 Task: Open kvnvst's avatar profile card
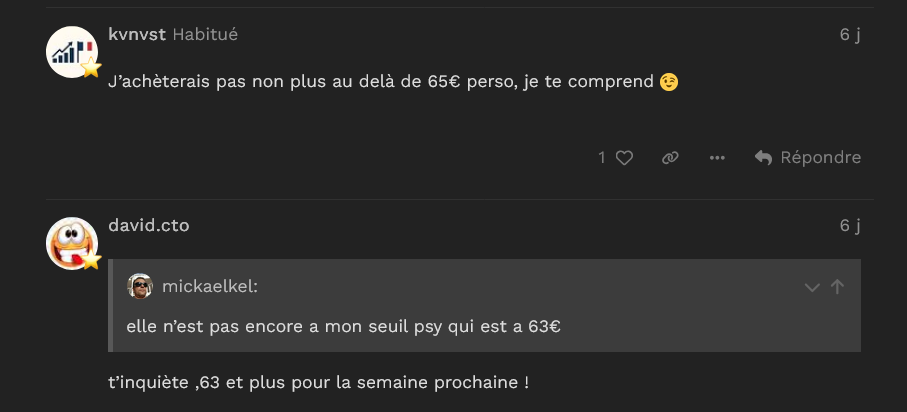(x=73, y=52)
